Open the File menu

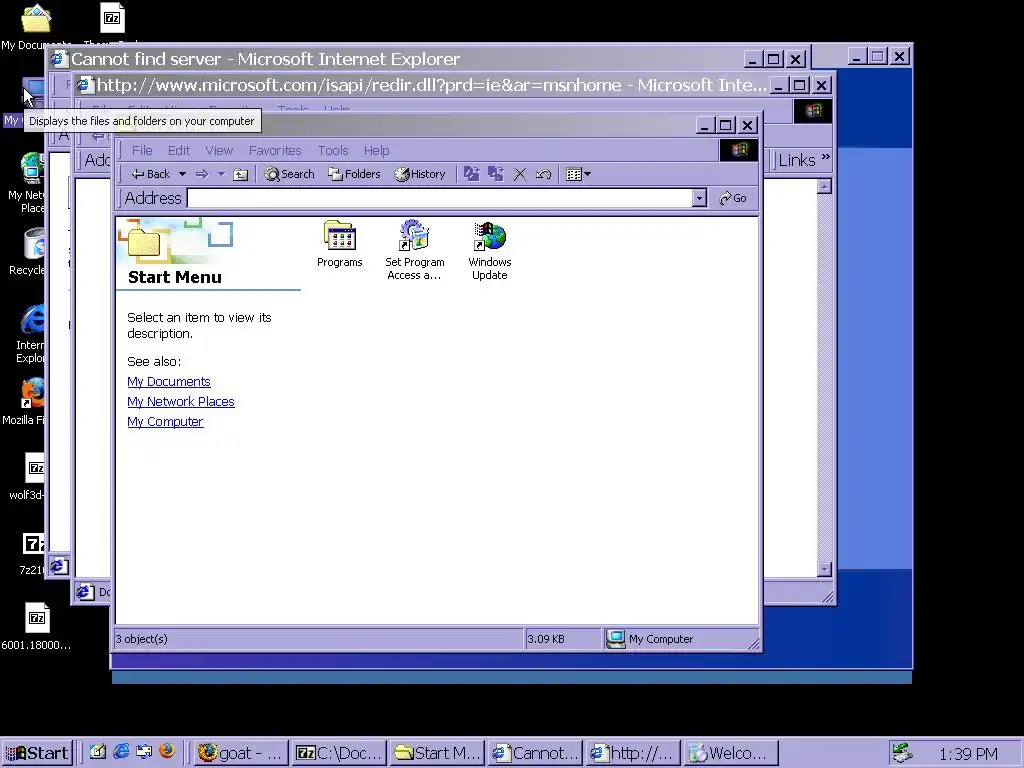[142, 150]
